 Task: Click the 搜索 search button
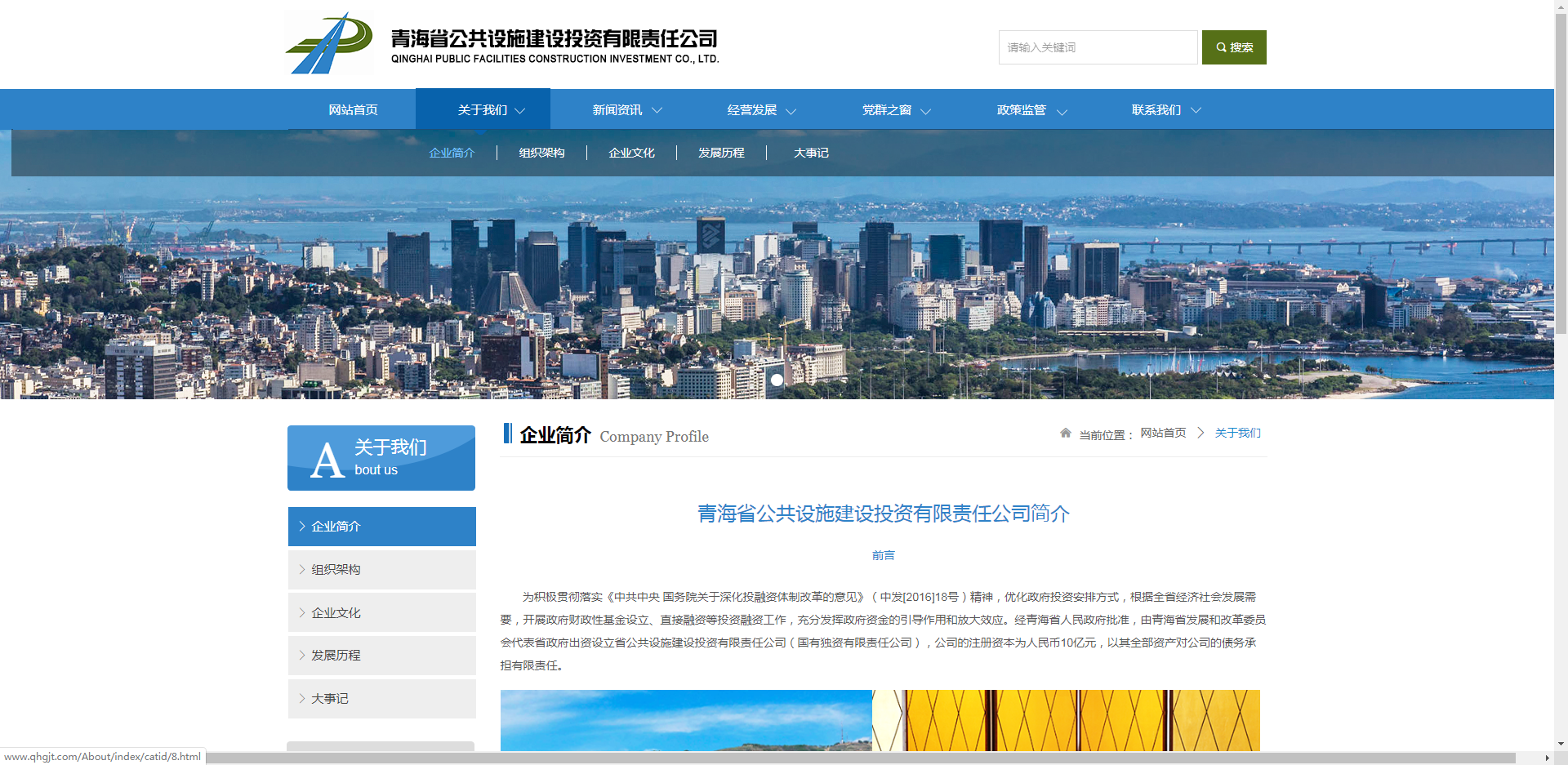1234,47
